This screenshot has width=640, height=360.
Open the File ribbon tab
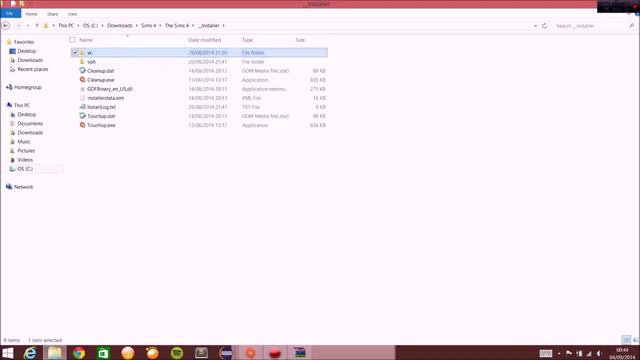pos(9,14)
